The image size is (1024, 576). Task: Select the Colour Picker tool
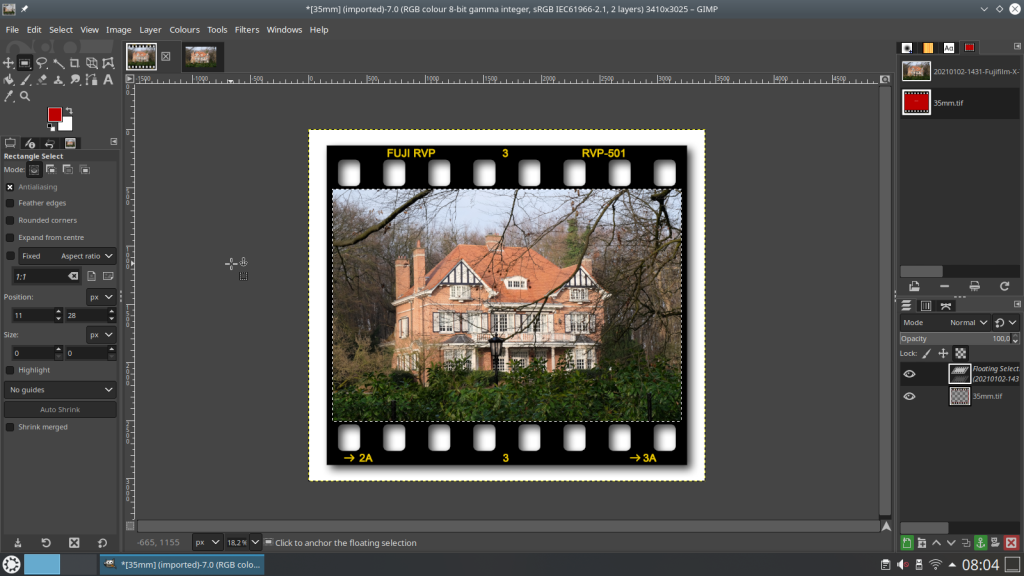point(8,97)
